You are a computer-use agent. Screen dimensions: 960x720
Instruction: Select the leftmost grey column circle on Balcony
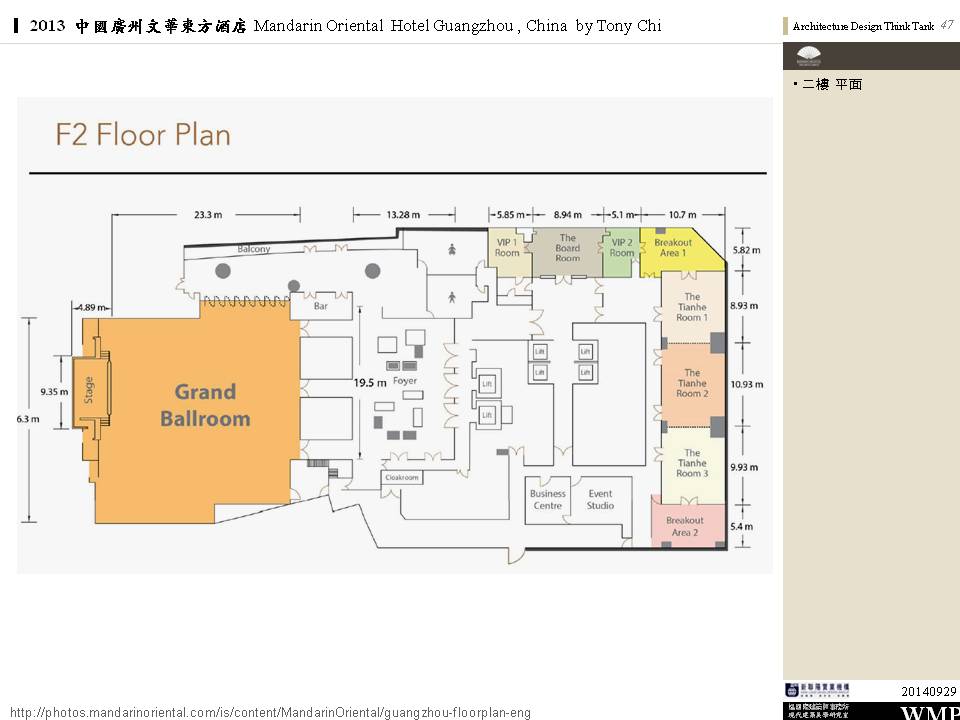click(223, 271)
